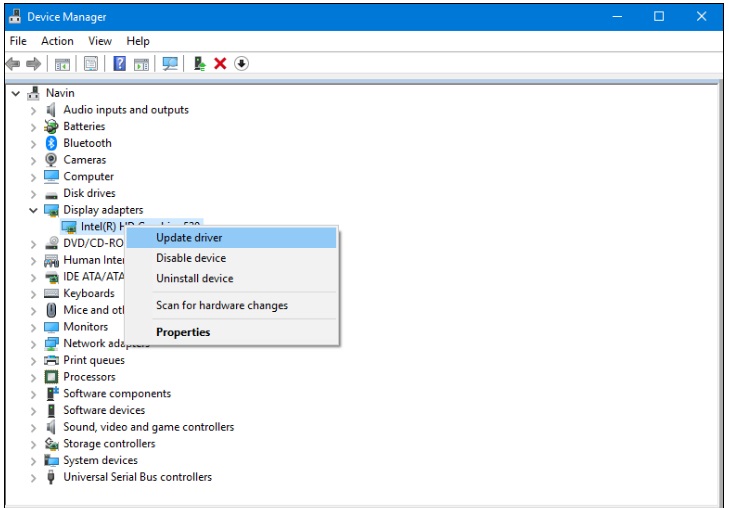Click Scan for hardware changes monitor icon

pyautogui.click(x=170, y=64)
